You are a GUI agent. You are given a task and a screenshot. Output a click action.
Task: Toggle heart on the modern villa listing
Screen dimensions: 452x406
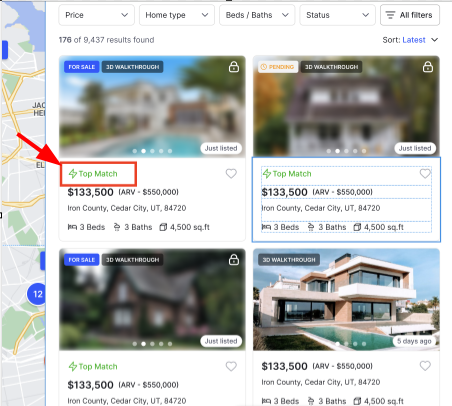425,366
